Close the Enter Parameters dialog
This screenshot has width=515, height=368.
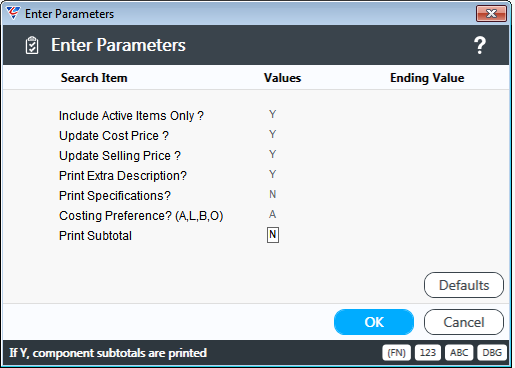491,14
